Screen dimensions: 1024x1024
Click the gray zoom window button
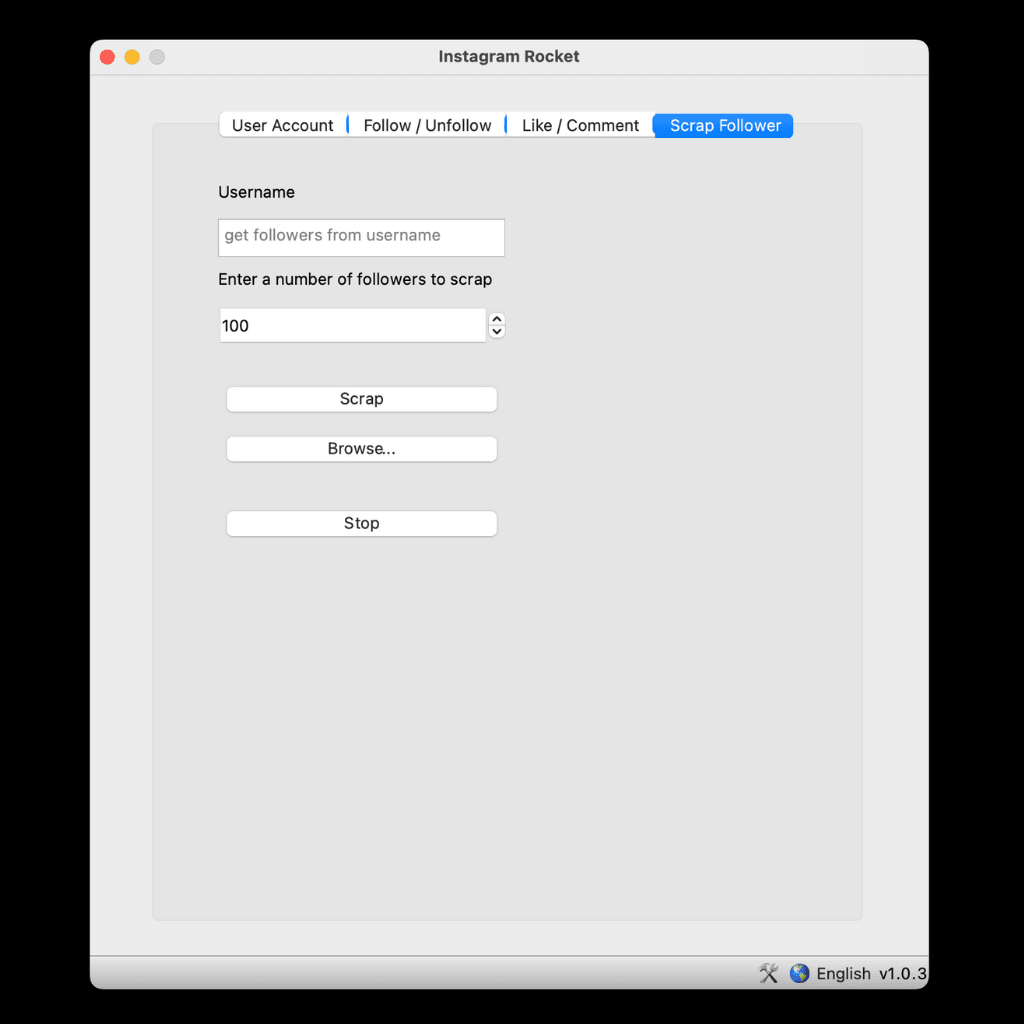[156, 57]
